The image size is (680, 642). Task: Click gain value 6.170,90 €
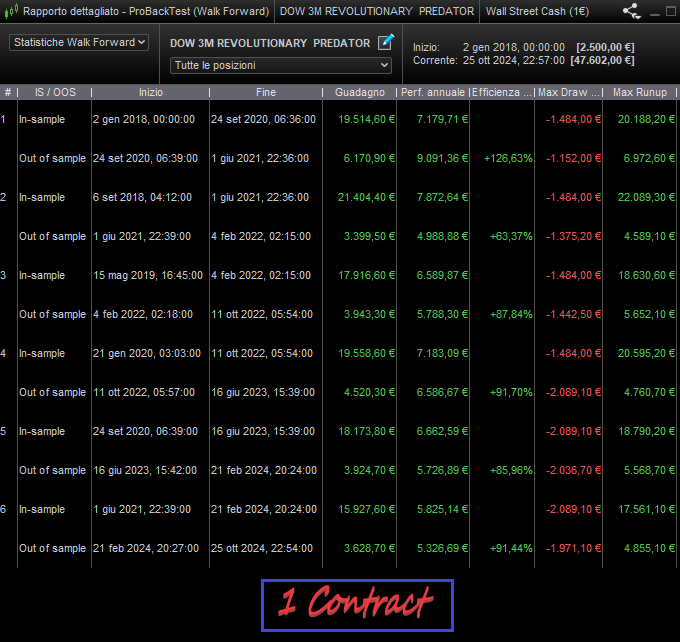point(369,158)
